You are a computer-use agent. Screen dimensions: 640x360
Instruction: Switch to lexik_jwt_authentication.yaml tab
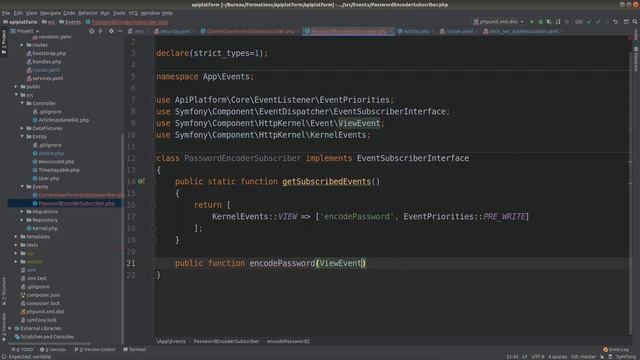coord(523,31)
